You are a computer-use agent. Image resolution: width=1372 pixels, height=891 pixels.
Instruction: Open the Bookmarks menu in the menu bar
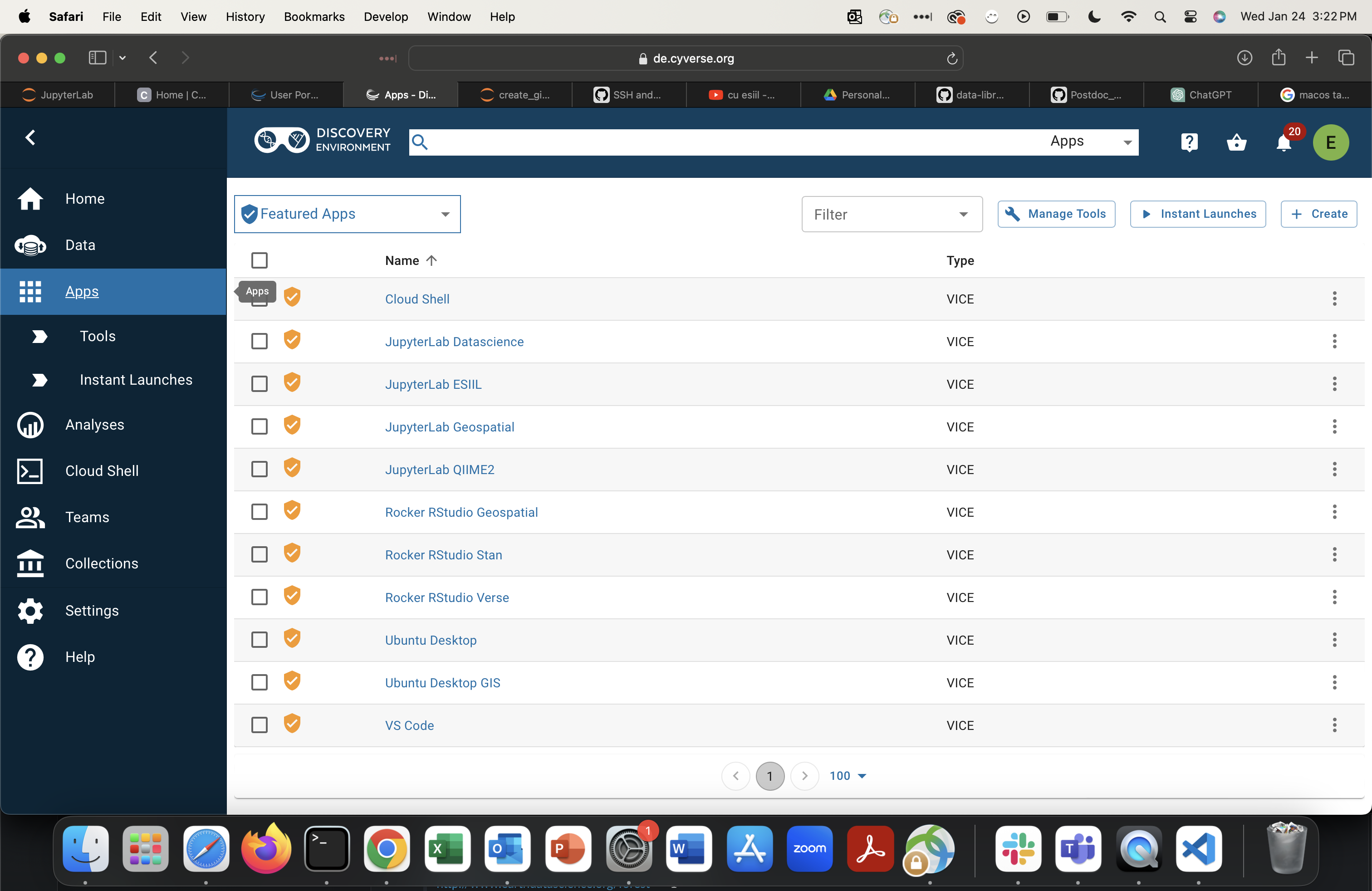314,17
